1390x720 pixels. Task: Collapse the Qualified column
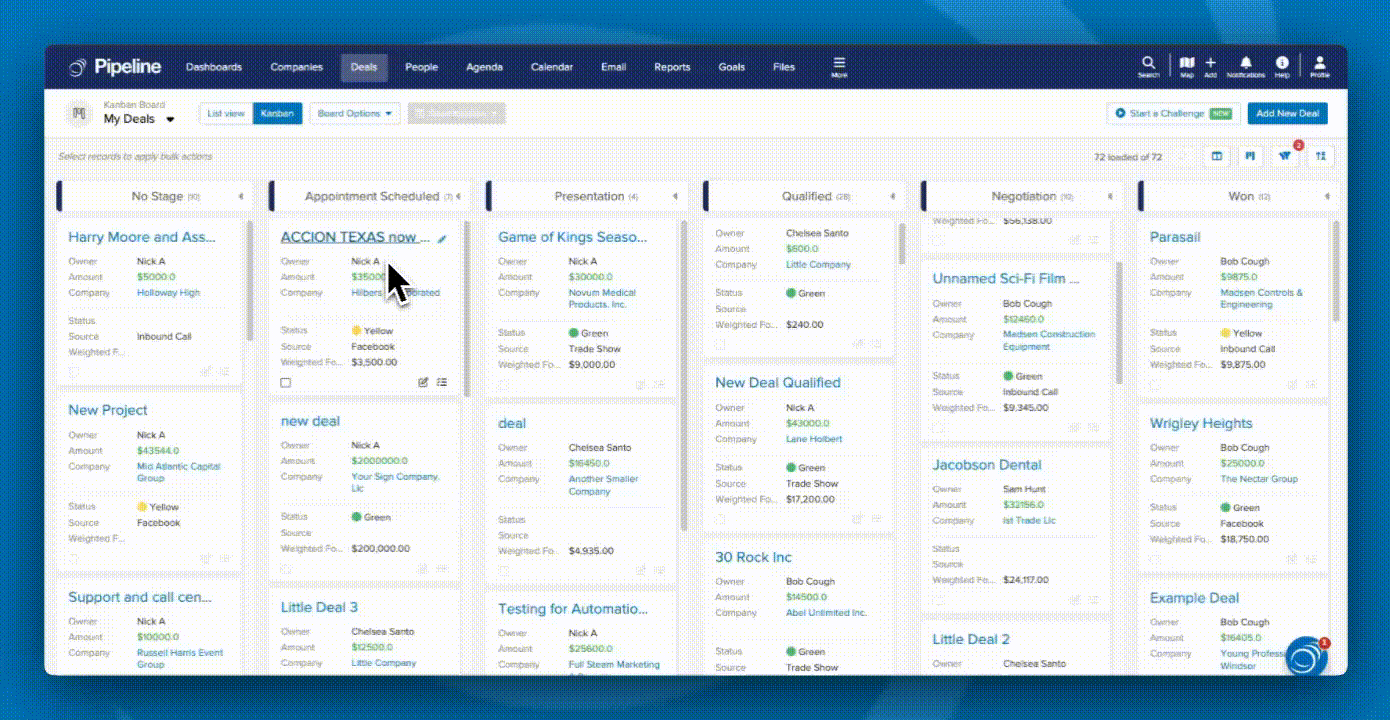pos(892,196)
